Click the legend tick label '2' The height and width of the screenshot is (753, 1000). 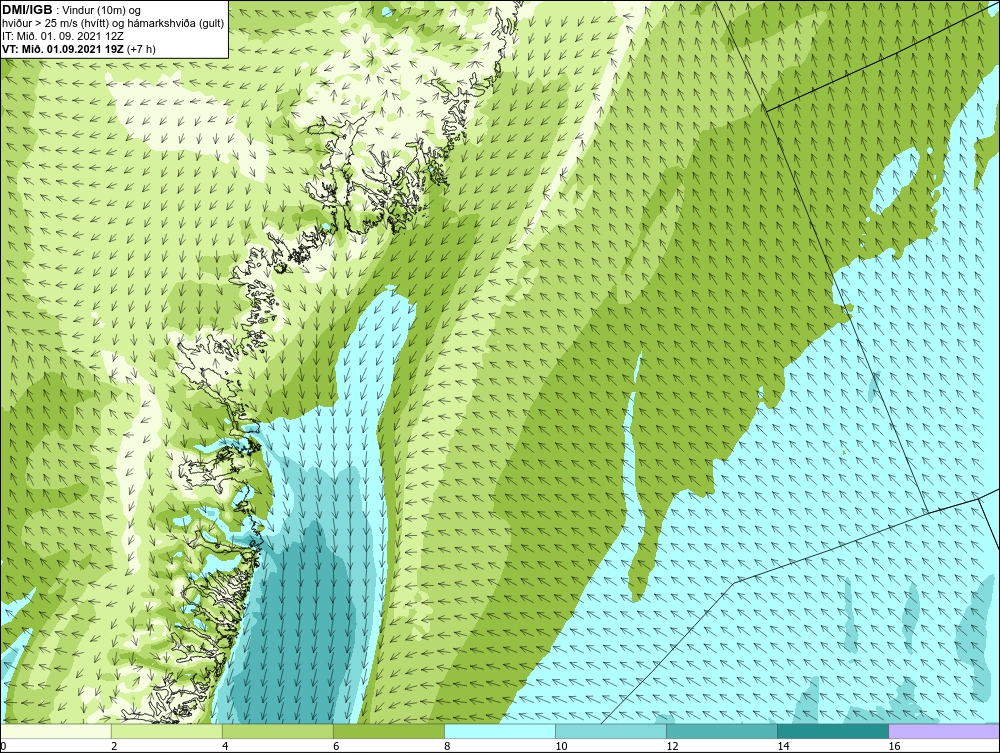coord(114,746)
